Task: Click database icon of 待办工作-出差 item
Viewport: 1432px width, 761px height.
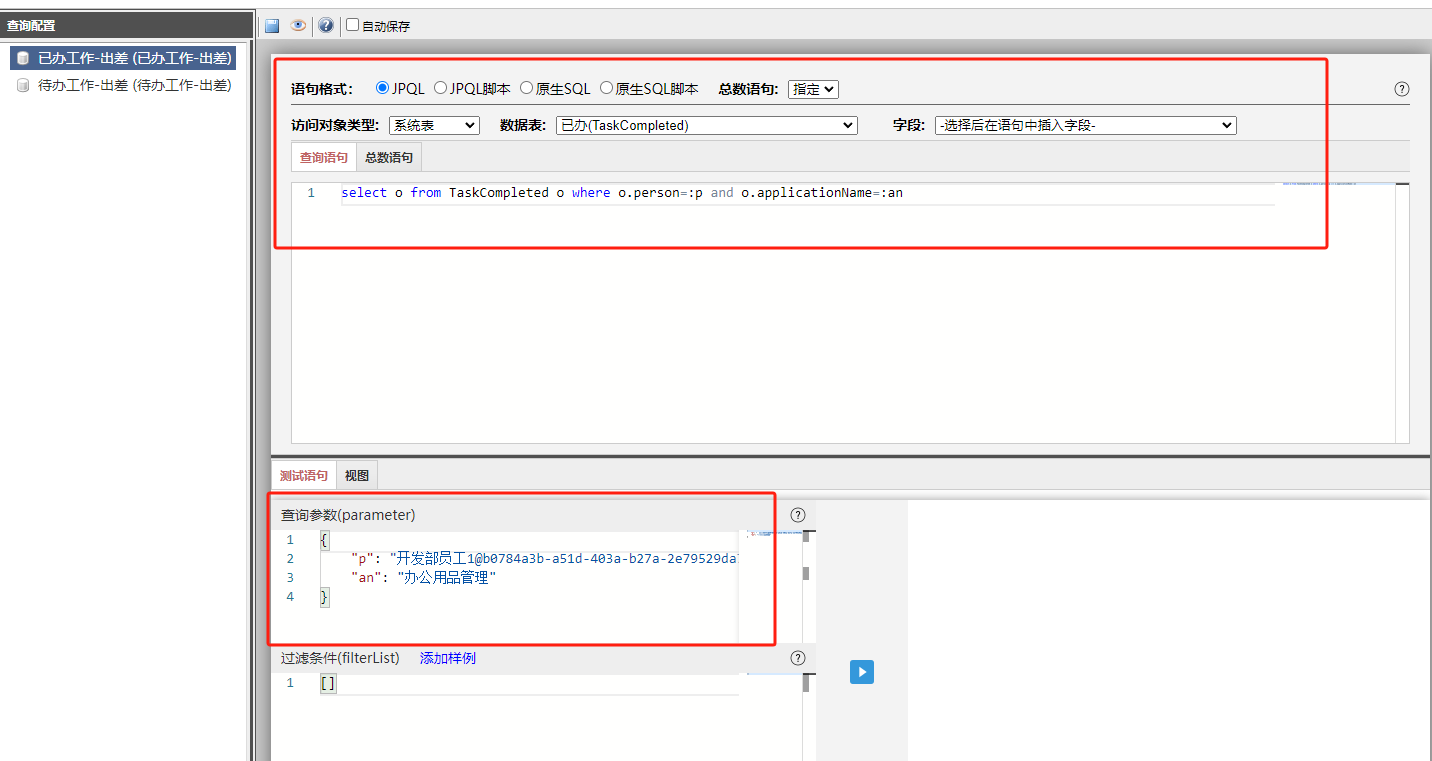Action: tap(23, 86)
